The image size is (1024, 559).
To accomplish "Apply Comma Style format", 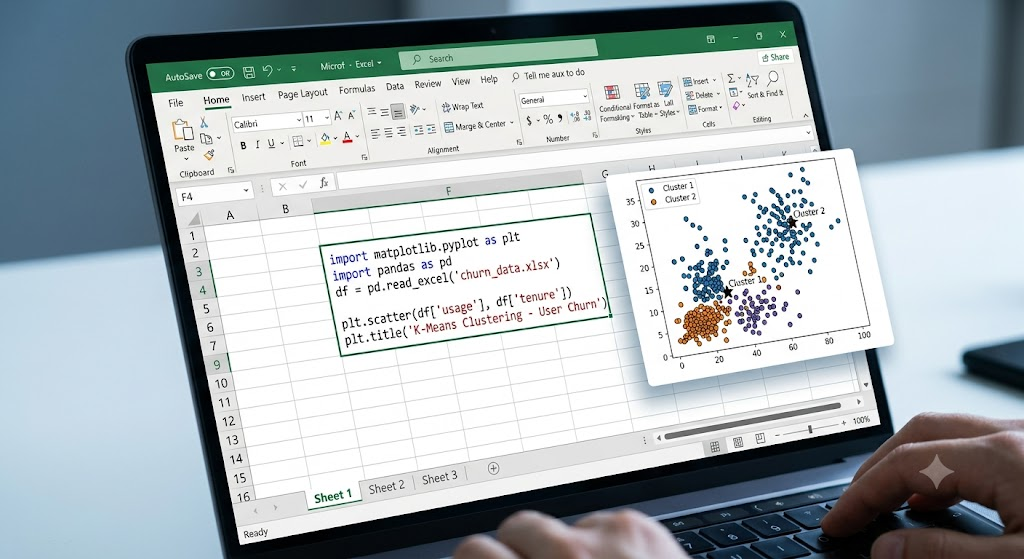I will point(560,118).
